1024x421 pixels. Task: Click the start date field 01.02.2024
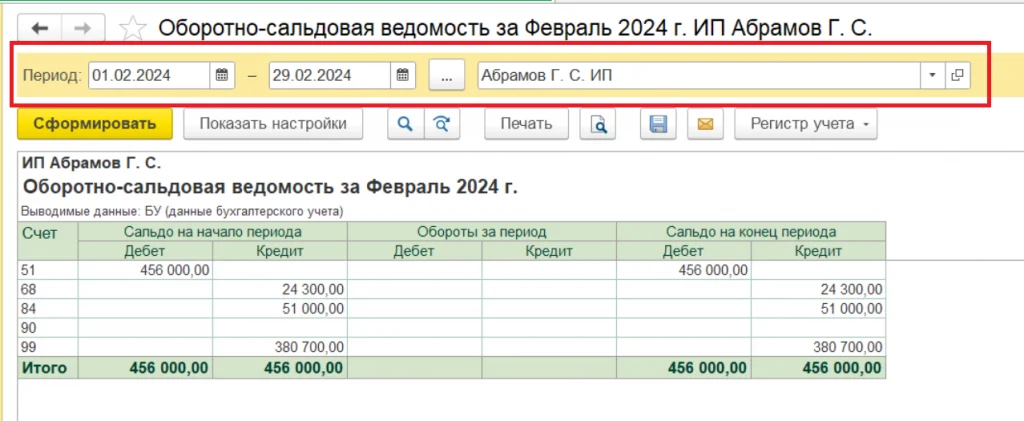tap(149, 75)
